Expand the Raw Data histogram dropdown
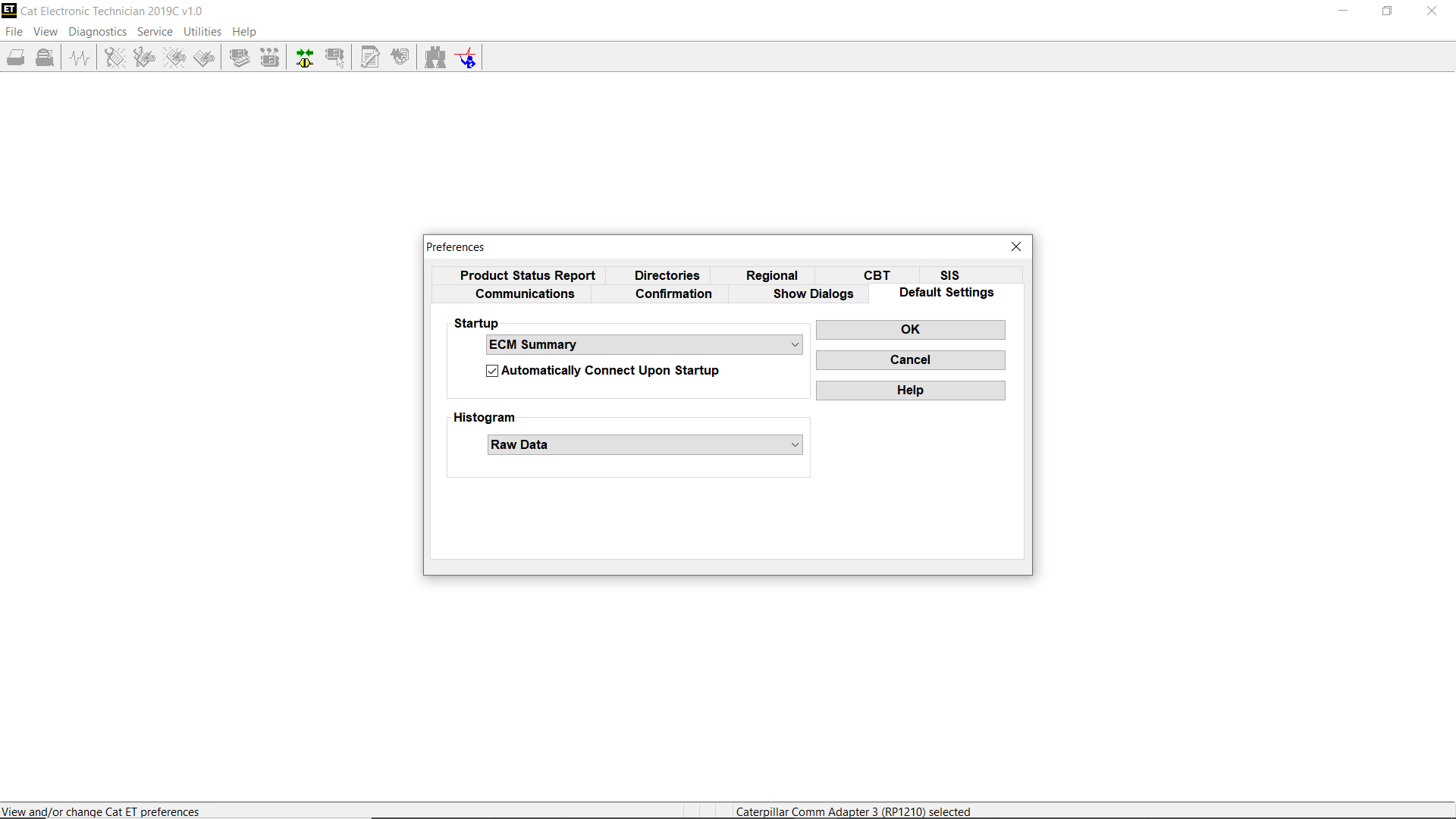The width and height of the screenshot is (1456, 819). point(794,444)
